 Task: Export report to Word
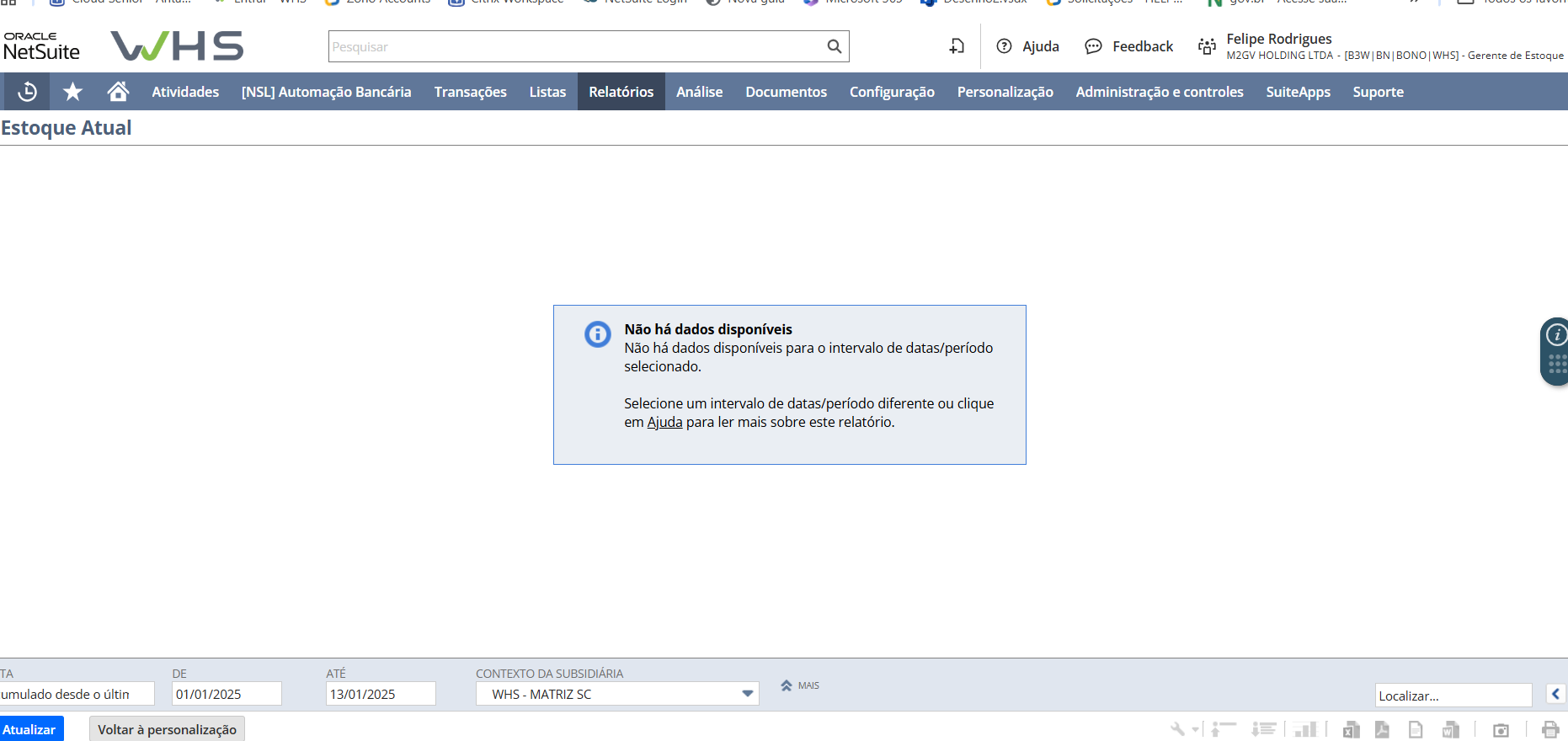tap(1450, 729)
